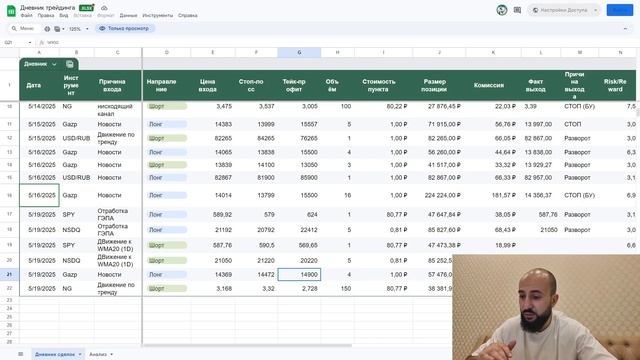
Task: Click the исходящий канал reason cell
Action: (118, 110)
